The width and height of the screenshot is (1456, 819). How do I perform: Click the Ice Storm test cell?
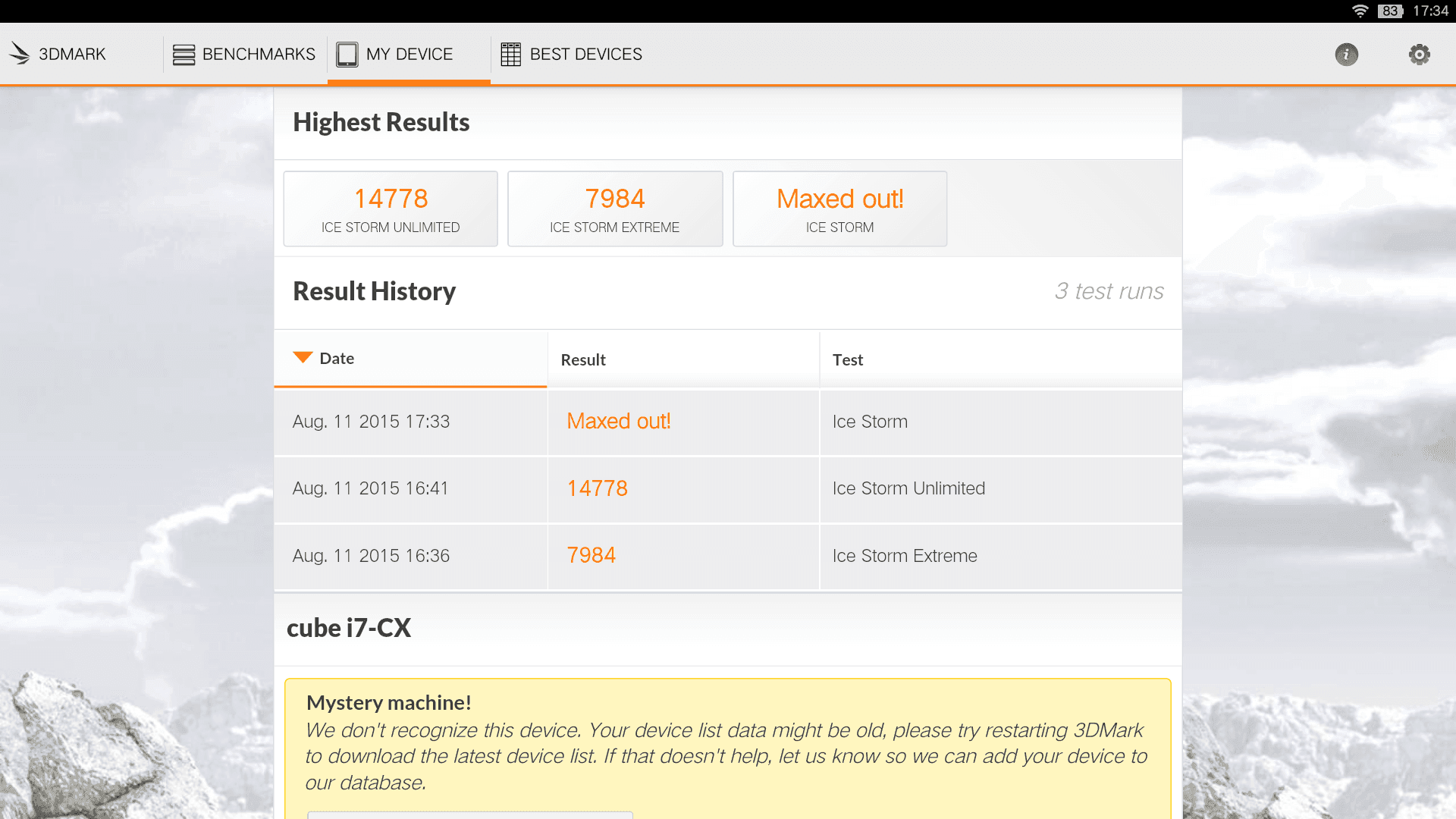pyautogui.click(x=1001, y=422)
